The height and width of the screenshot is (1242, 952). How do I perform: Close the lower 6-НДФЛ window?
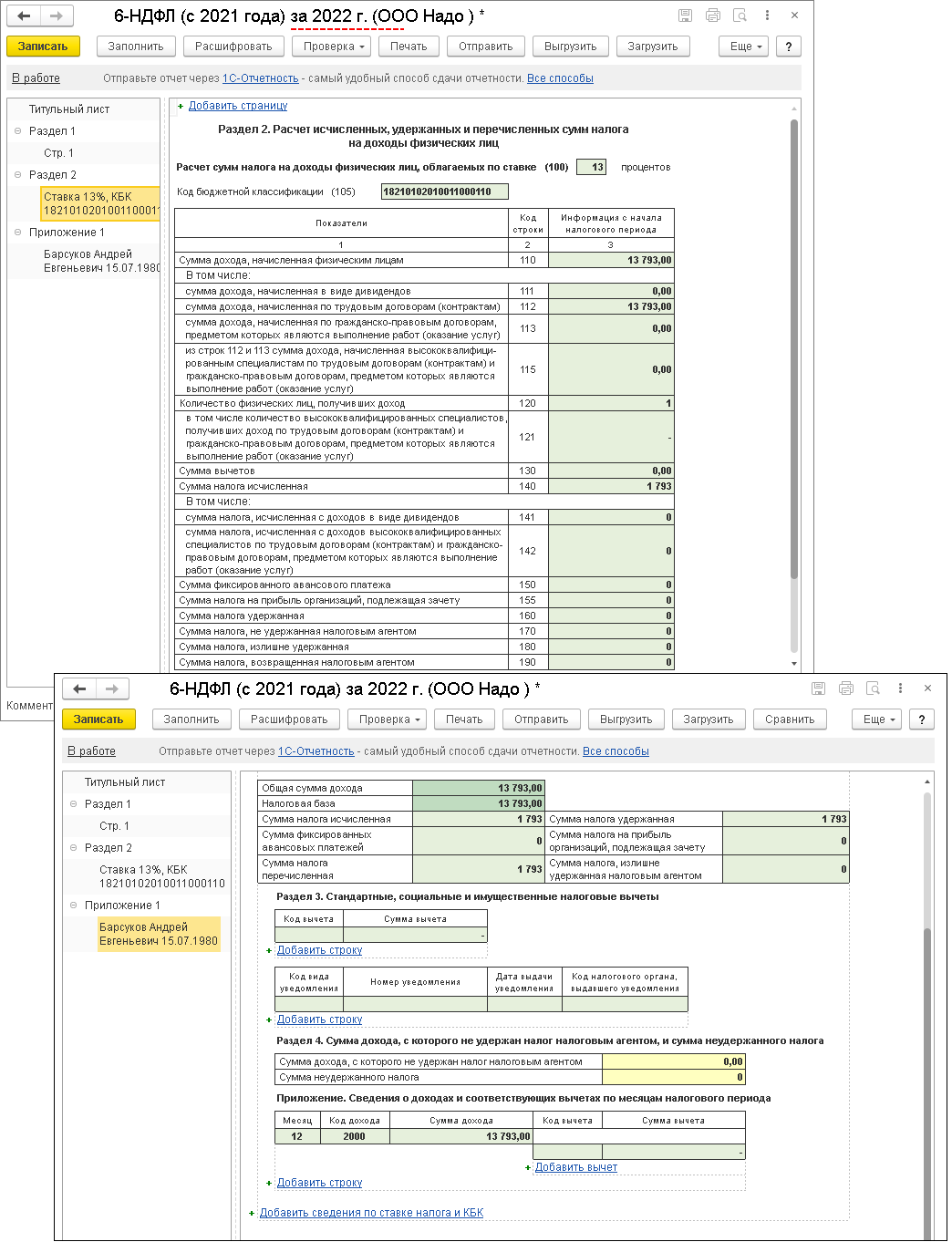tap(927, 688)
